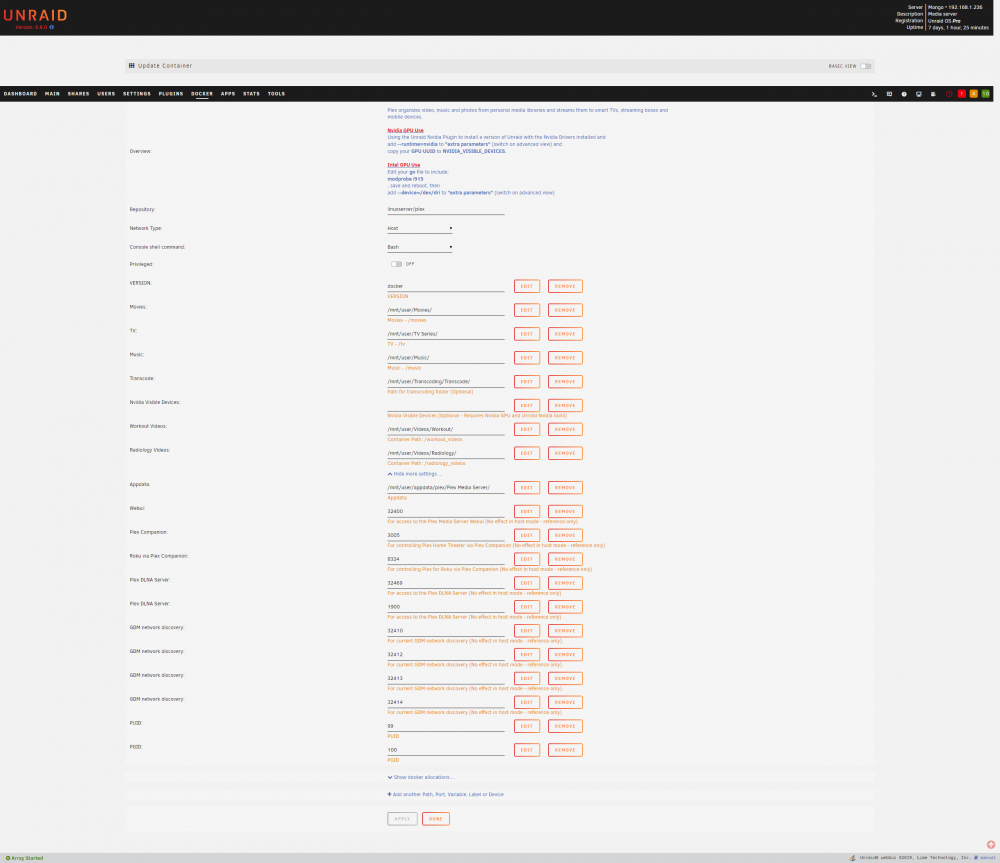This screenshot has width=1000, height=863.
Task: Open the web terminal icon
Action: click(x=874, y=94)
